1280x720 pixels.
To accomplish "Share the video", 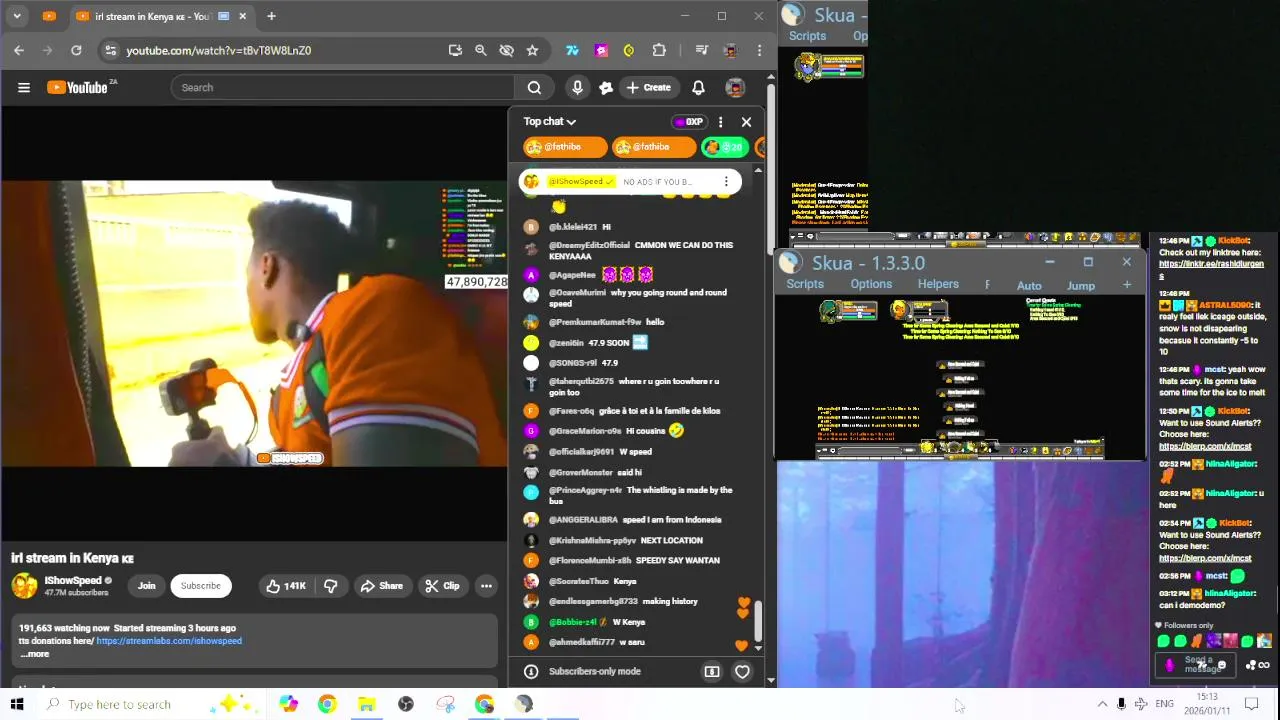I will click(381, 586).
